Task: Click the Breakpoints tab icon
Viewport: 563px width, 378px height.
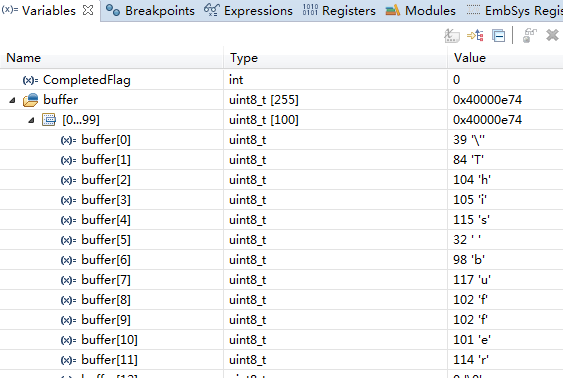Action: (x=113, y=10)
